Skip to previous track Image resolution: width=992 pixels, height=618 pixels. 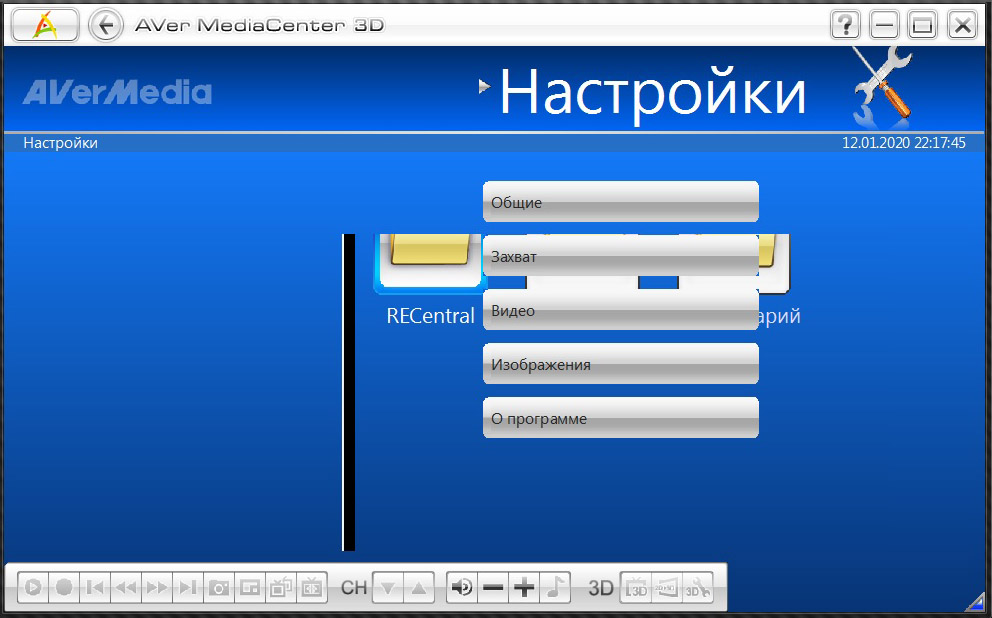tap(95, 587)
